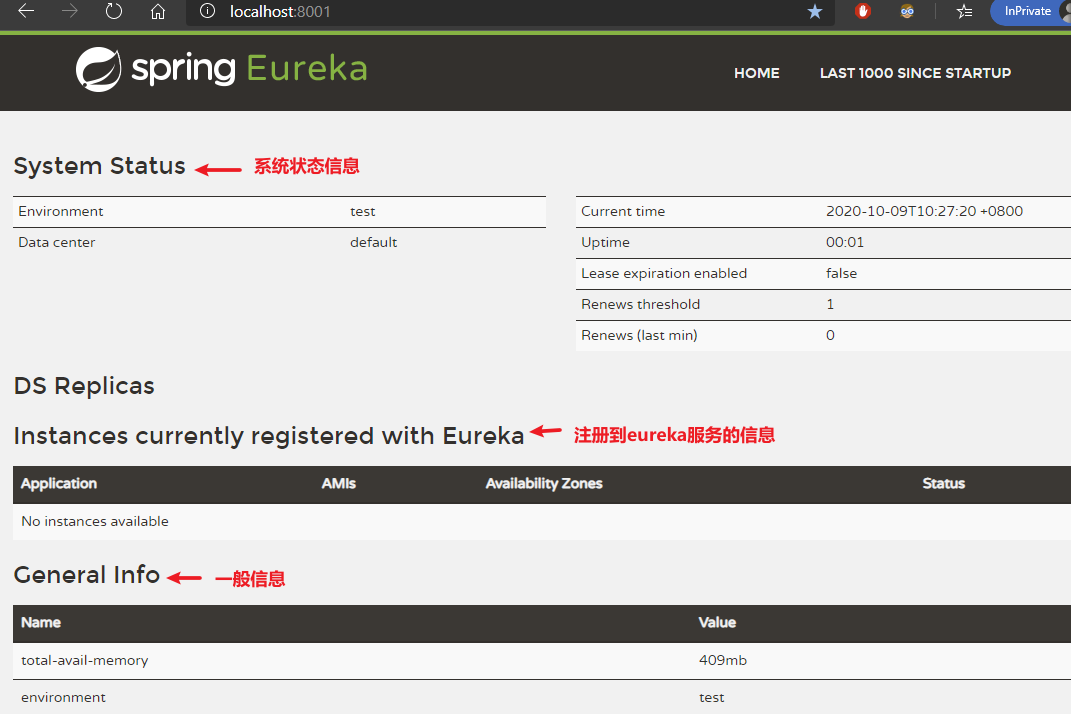Viewport: 1071px width, 714px height.
Task: View site information icon in address bar
Action: point(208,11)
